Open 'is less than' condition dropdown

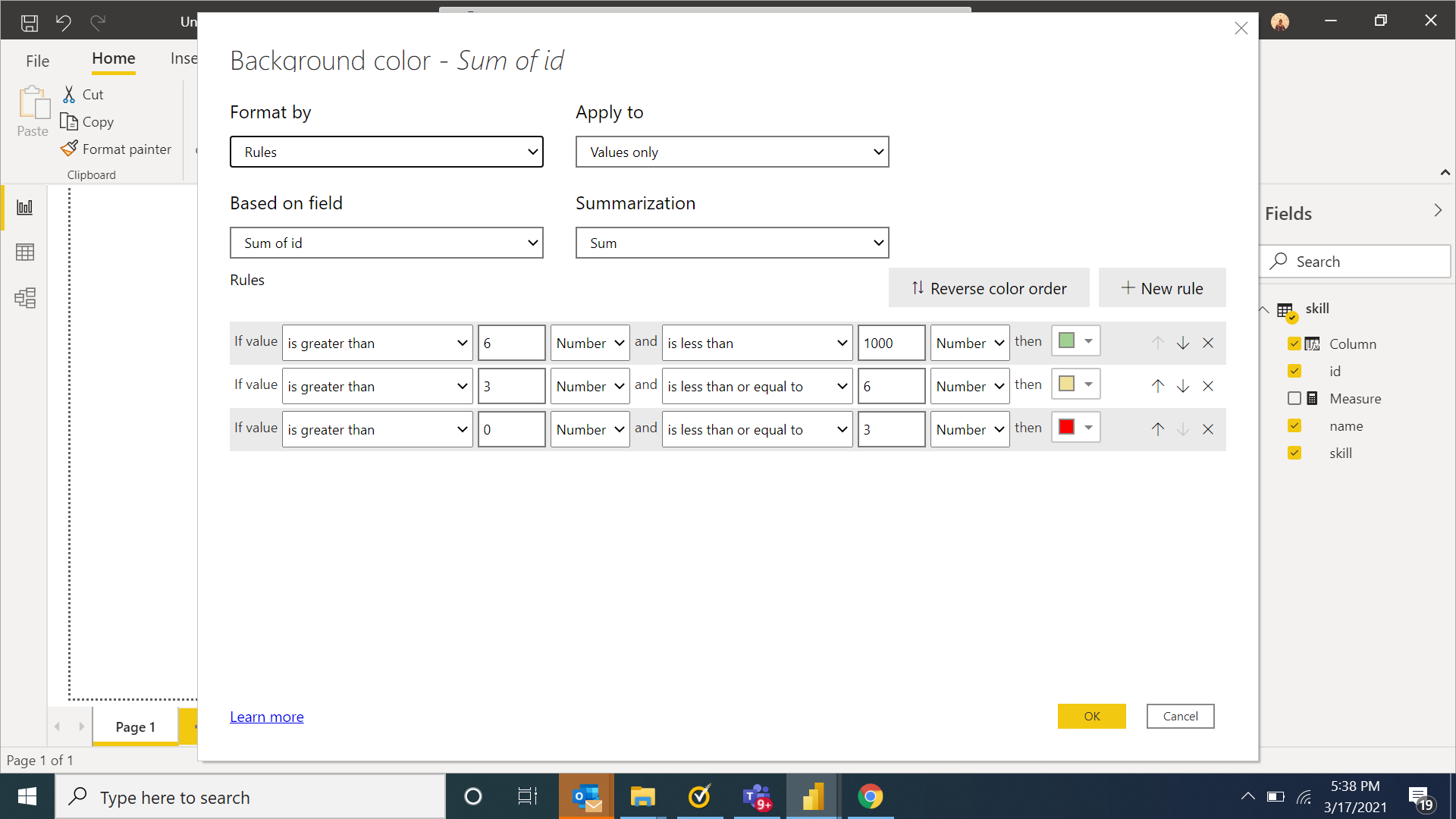[x=758, y=343]
